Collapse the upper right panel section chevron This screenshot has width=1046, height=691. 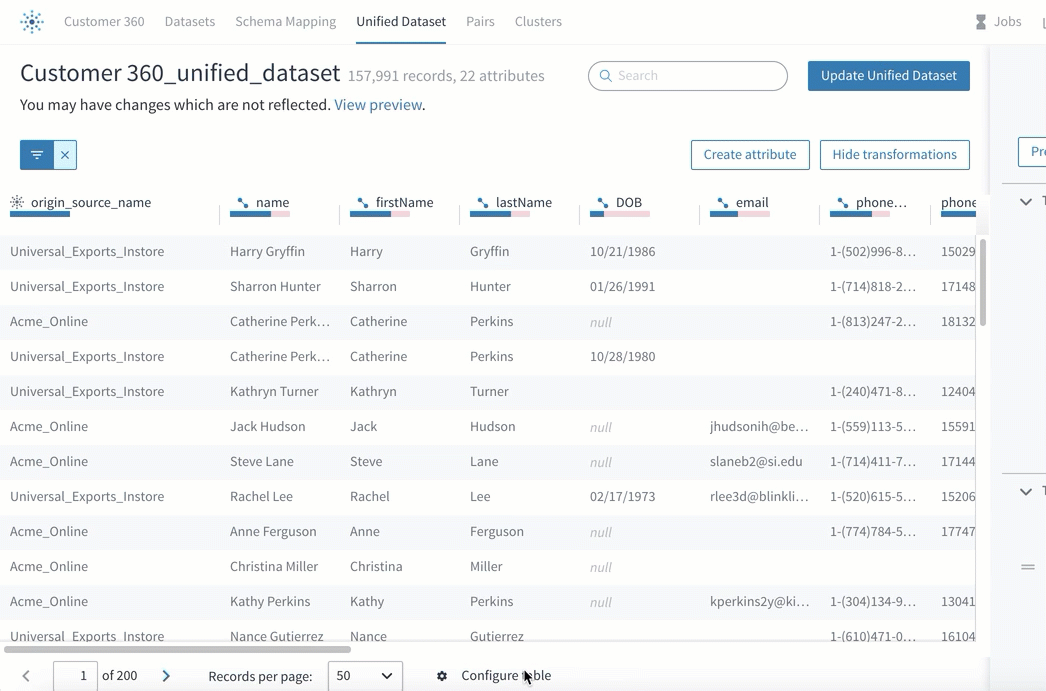1026,201
